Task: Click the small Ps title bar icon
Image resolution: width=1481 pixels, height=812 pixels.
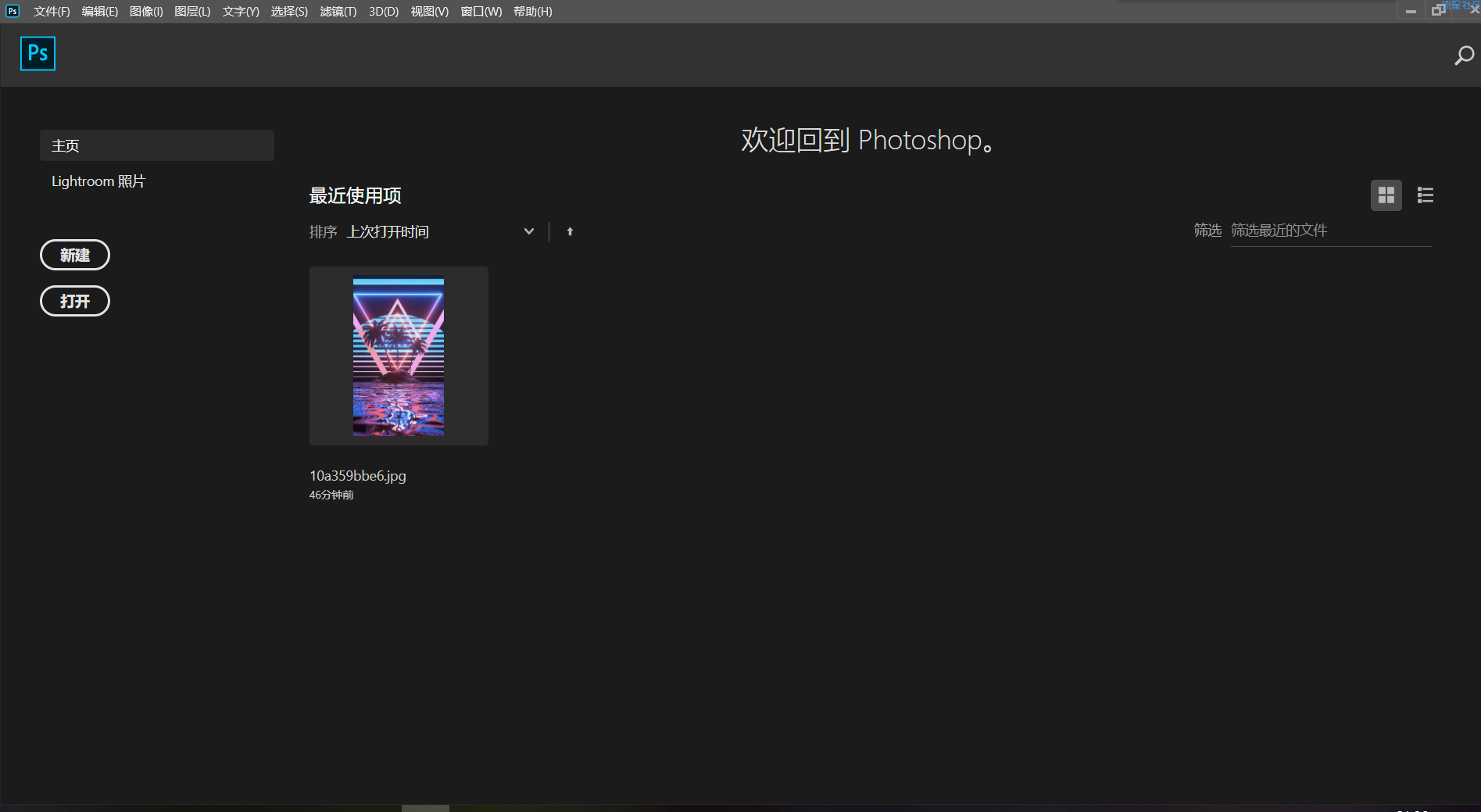Action: tap(13, 11)
